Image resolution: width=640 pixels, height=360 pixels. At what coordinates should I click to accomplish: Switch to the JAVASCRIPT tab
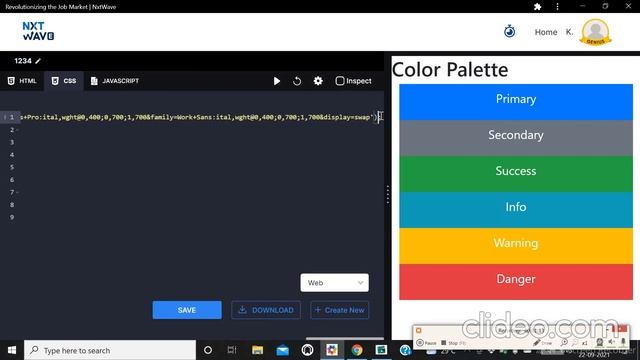point(115,81)
